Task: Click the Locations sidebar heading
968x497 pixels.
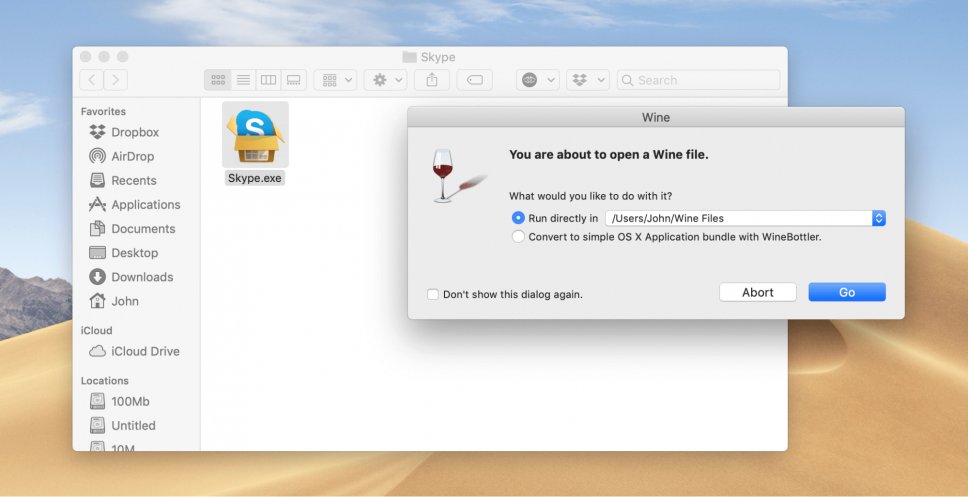Action: coord(104,381)
